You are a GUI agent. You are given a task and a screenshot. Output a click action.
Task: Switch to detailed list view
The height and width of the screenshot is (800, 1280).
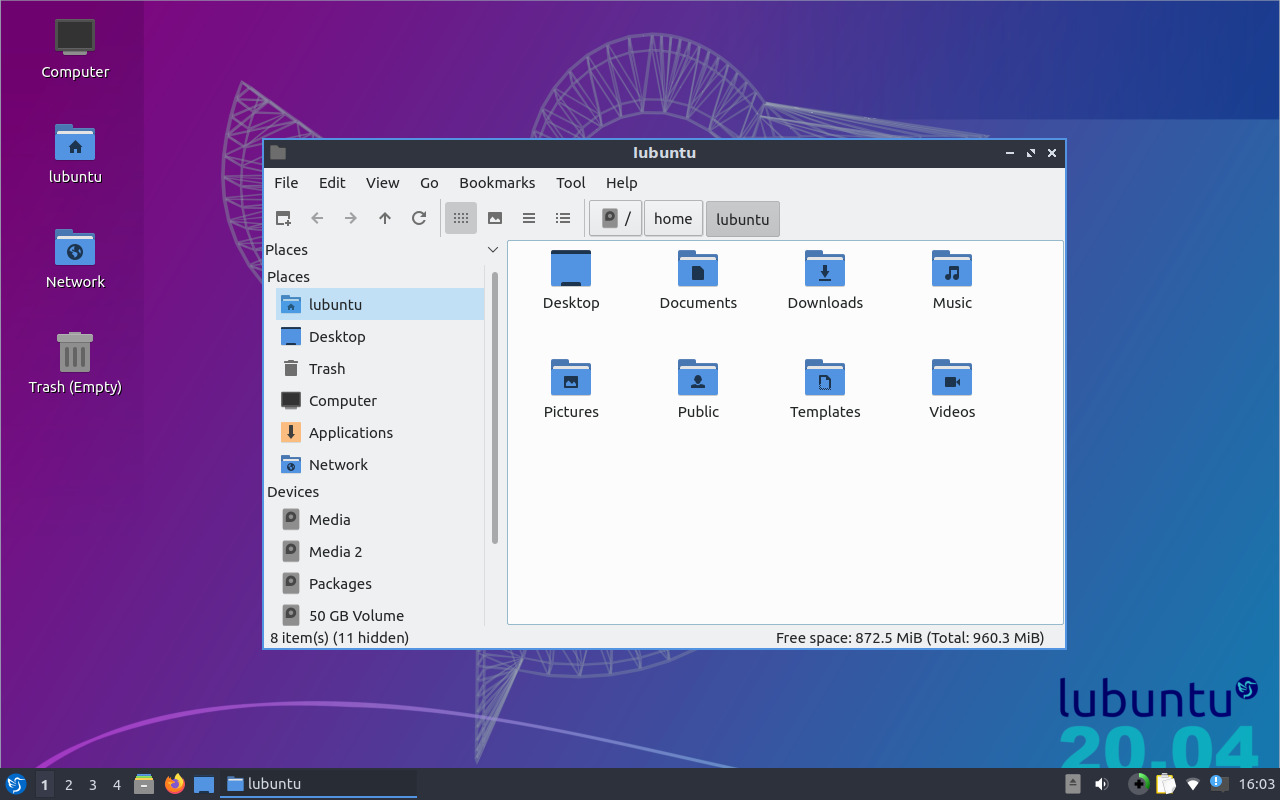pos(562,218)
